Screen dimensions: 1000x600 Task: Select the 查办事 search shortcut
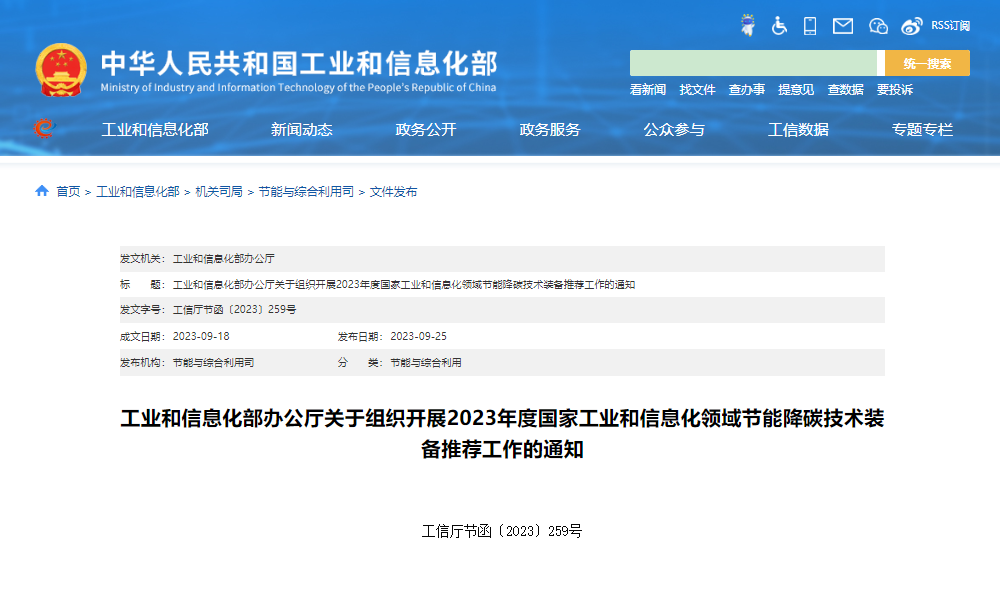tap(747, 90)
